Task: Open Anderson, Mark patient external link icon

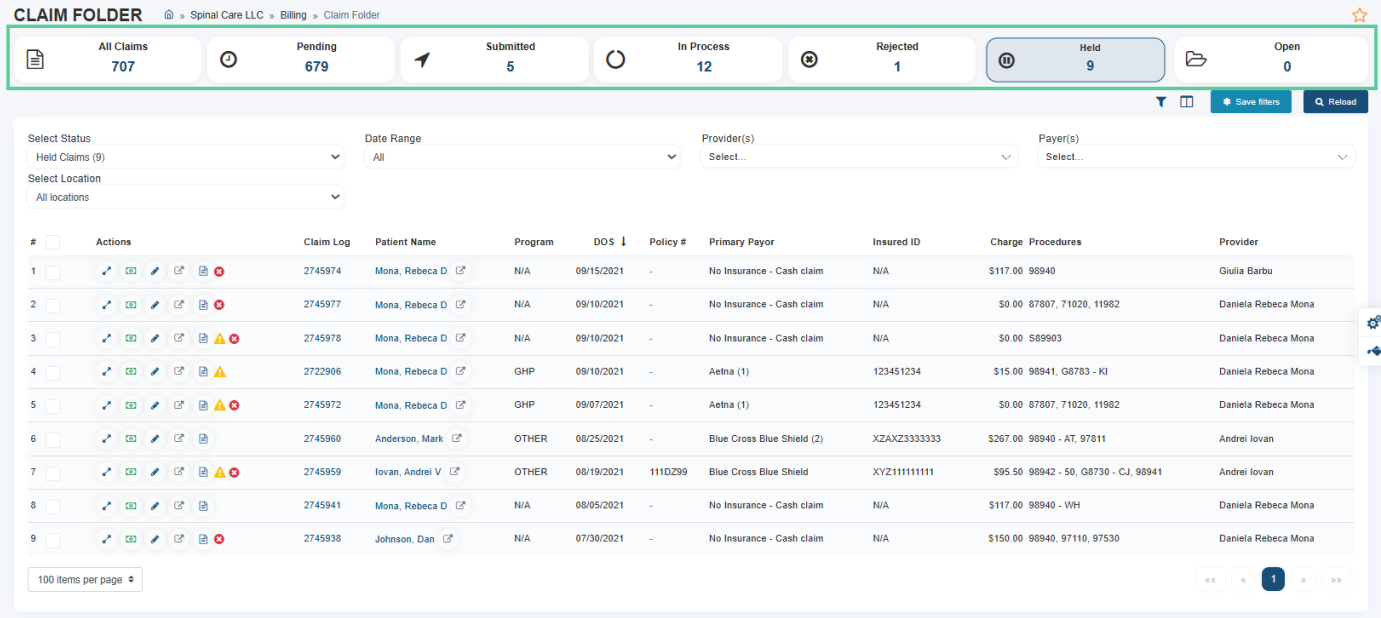Action: 457,438
